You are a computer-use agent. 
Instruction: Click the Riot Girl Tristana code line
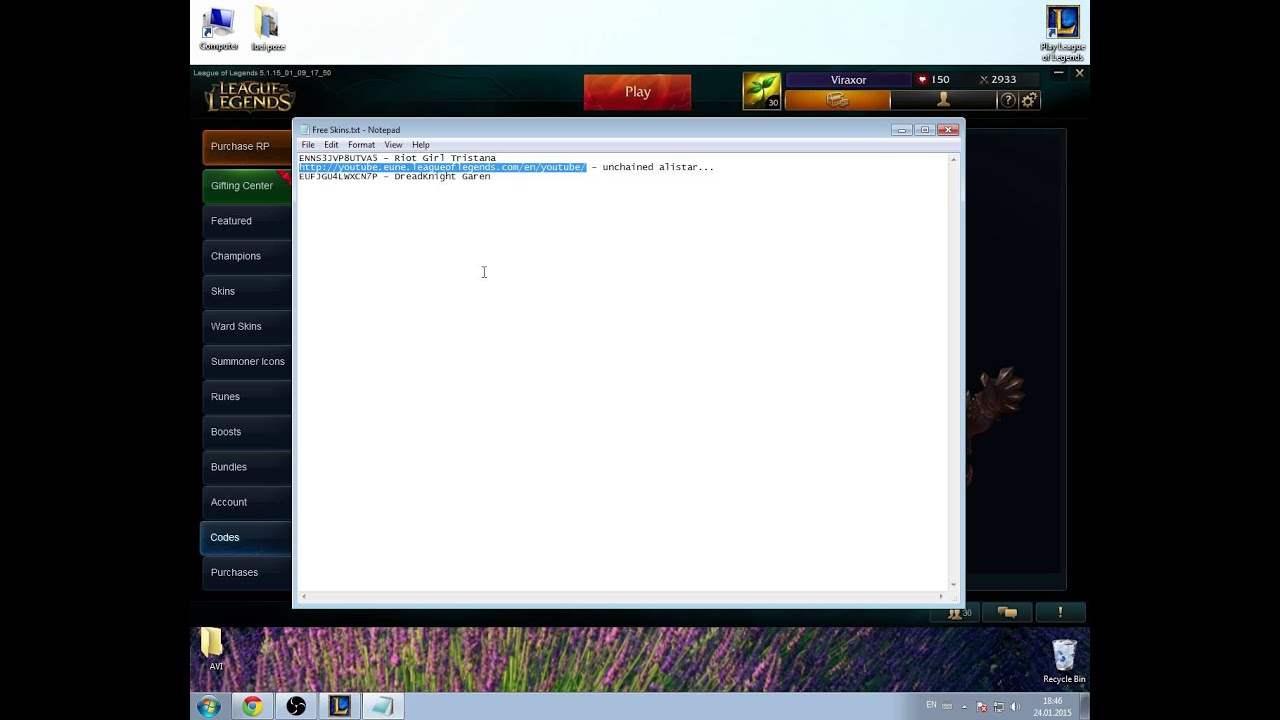click(397, 158)
